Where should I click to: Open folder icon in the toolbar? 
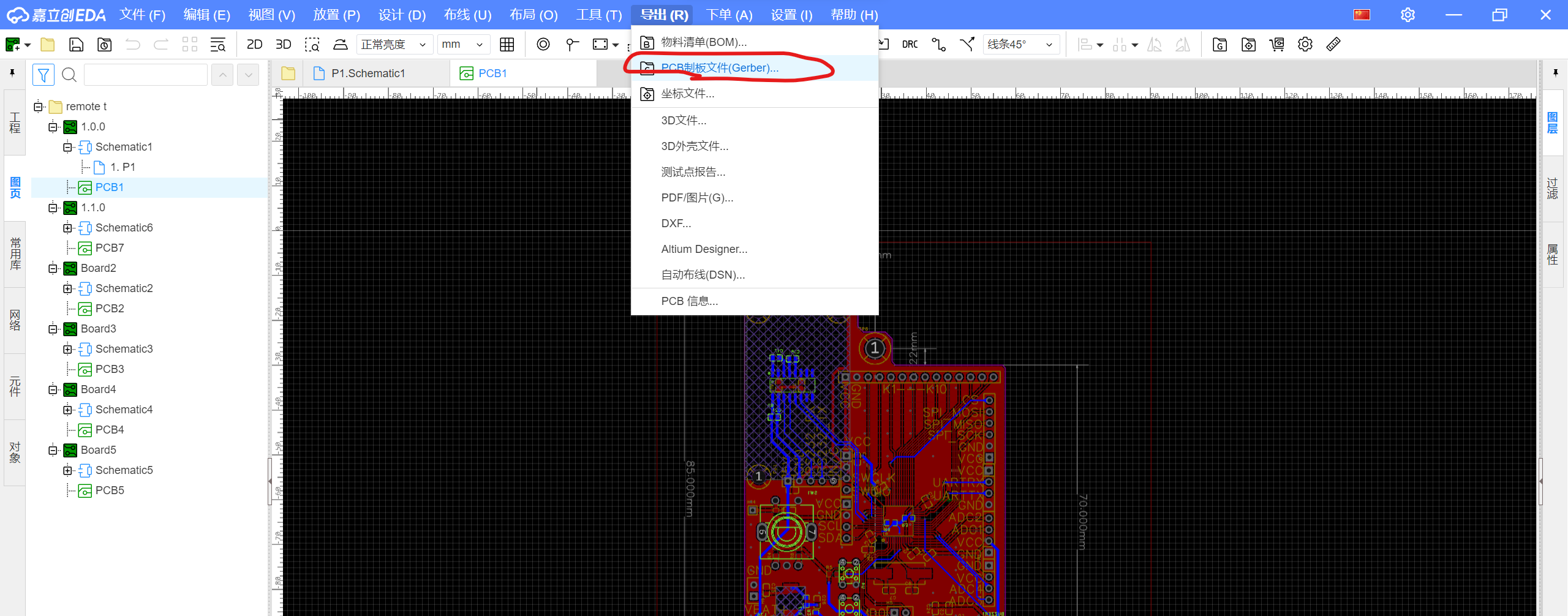[x=47, y=45]
